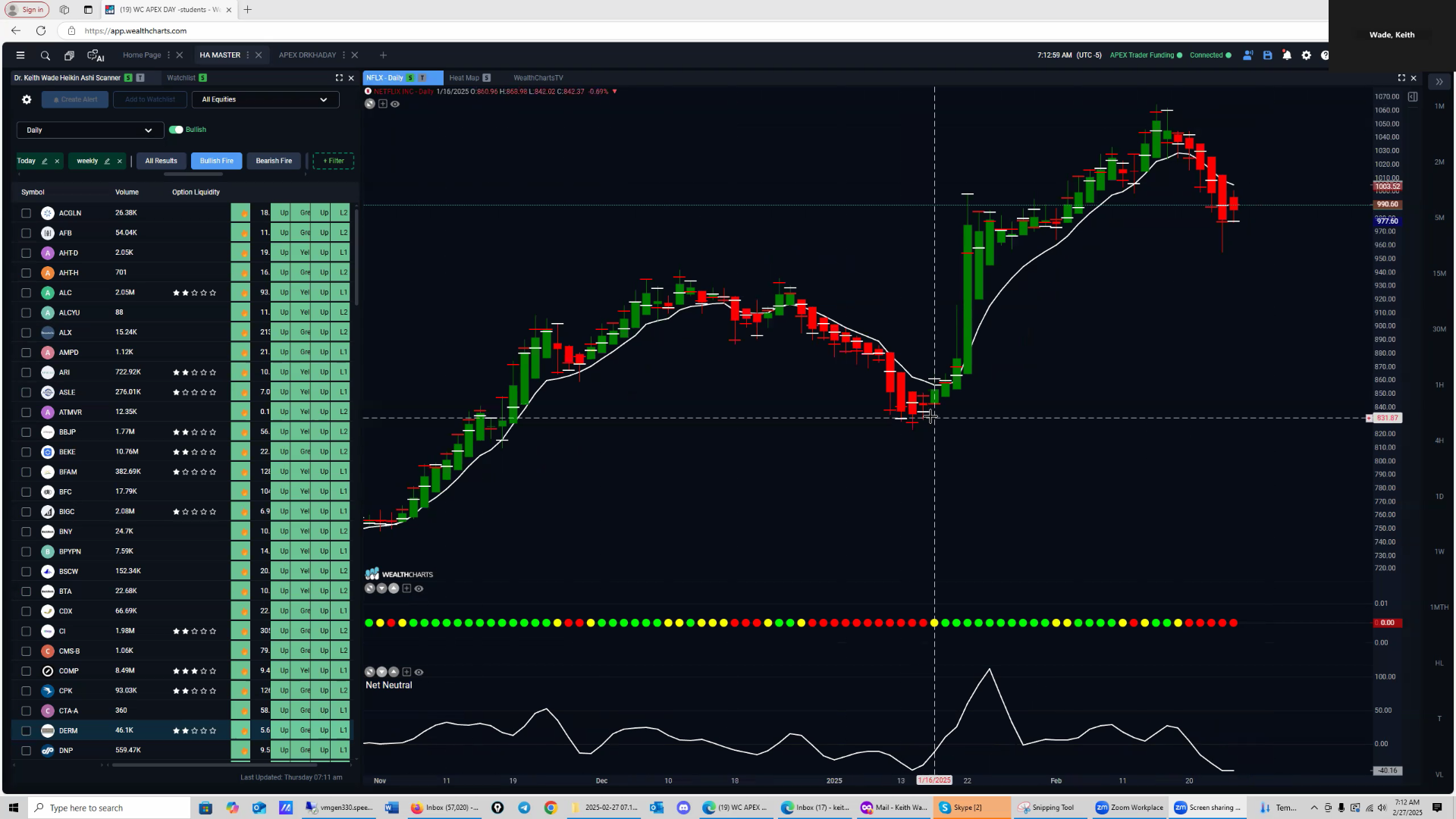This screenshot has width=1456, height=819.
Task: Toggle visibility of the dots indicator pane
Action: click(419, 588)
